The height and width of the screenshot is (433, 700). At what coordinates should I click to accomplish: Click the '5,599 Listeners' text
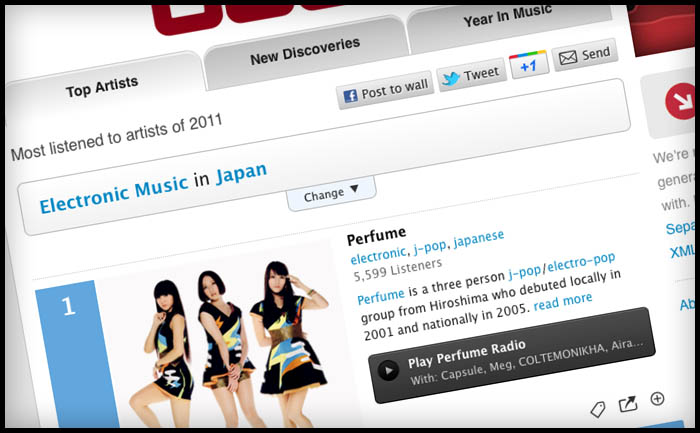[397, 270]
